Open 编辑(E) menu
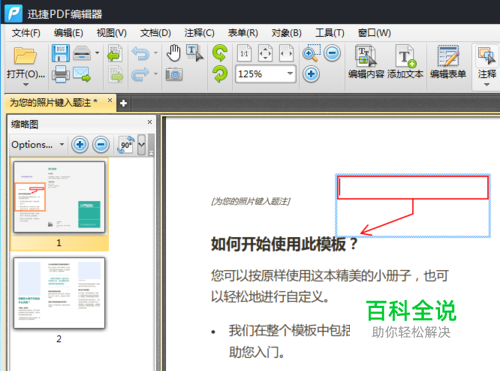The width and height of the screenshot is (500, 371). pos(68,33)
